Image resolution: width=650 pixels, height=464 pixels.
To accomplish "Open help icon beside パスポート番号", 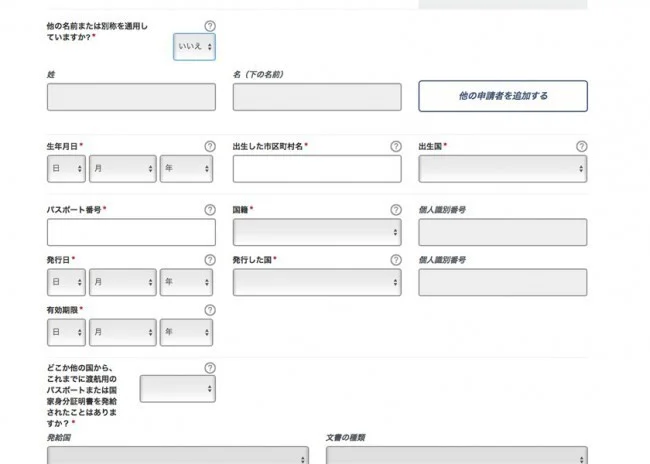I will [x=210, y=210].
